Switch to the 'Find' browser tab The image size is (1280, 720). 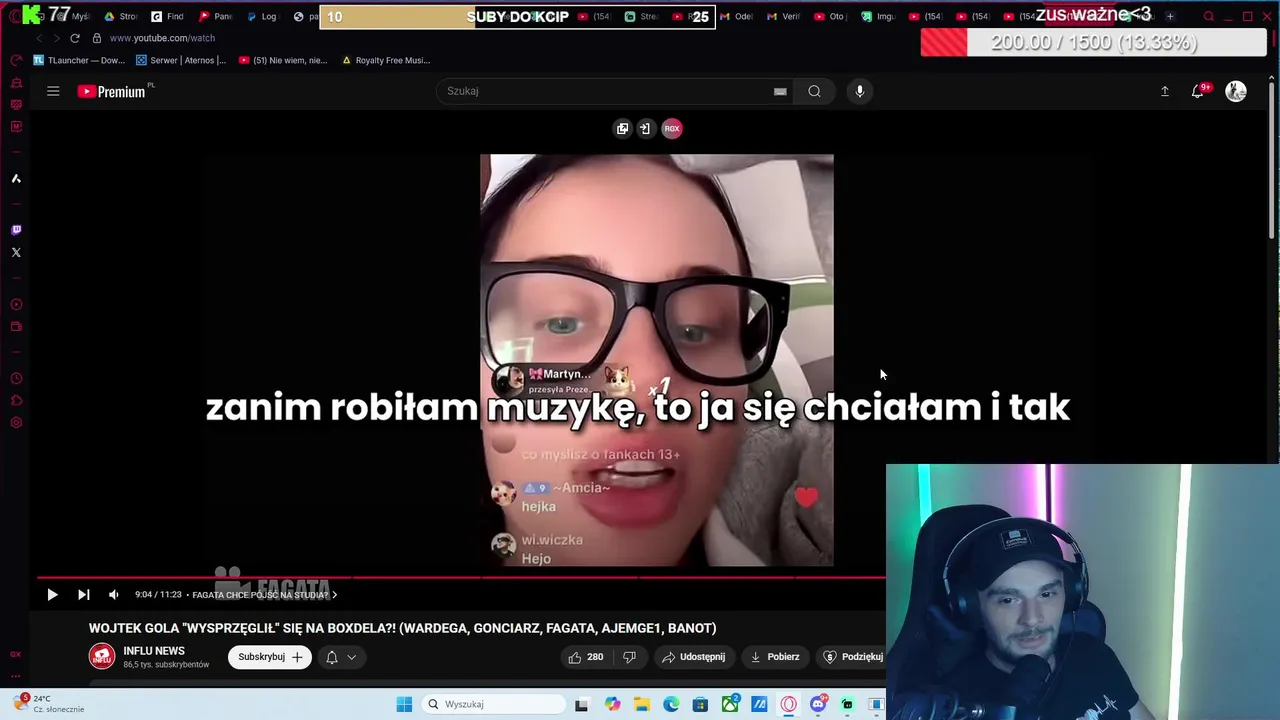point(168,16)
